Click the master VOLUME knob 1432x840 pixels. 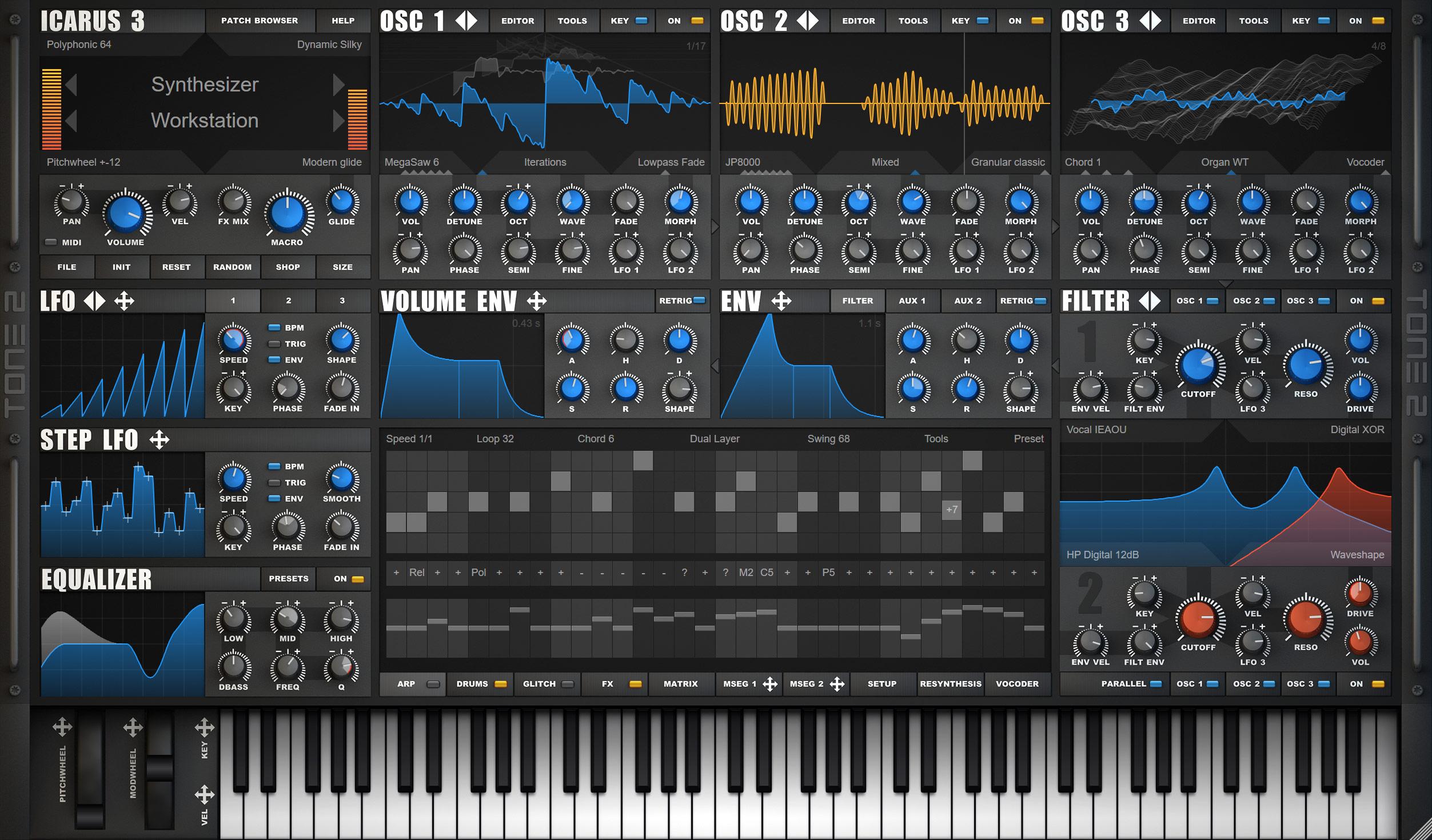(126, 214)
